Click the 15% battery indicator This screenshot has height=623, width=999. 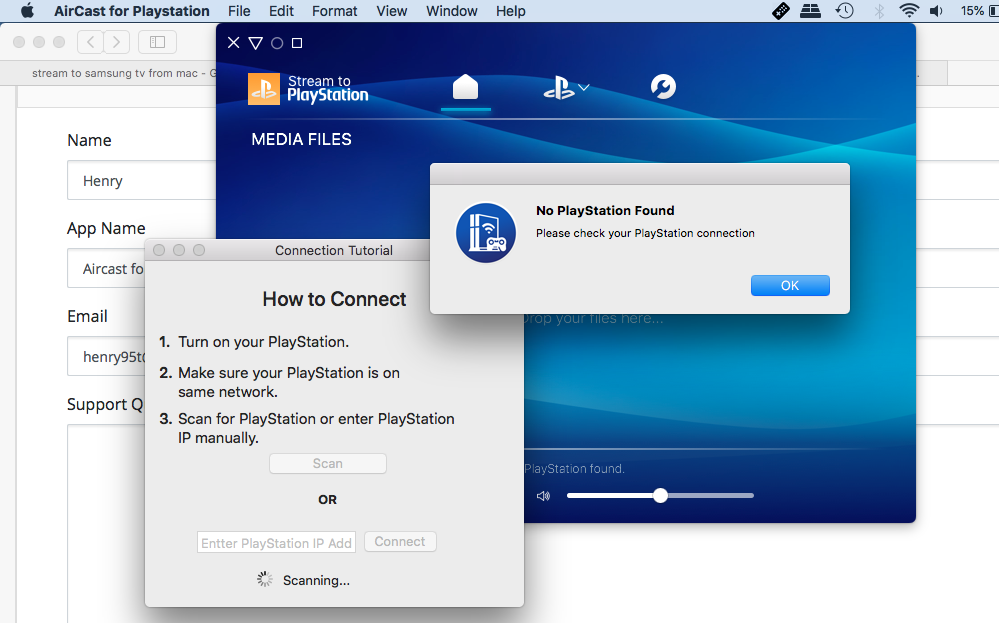979,11
